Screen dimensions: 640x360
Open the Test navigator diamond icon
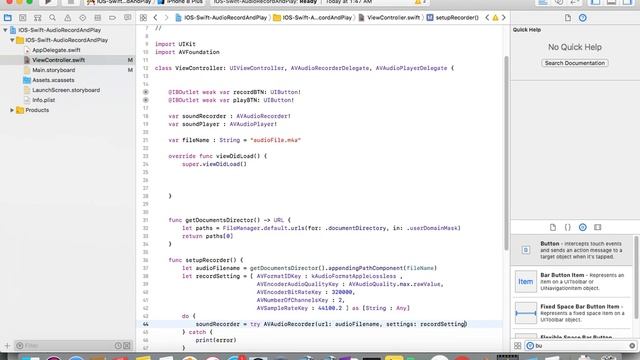[82, 18]
